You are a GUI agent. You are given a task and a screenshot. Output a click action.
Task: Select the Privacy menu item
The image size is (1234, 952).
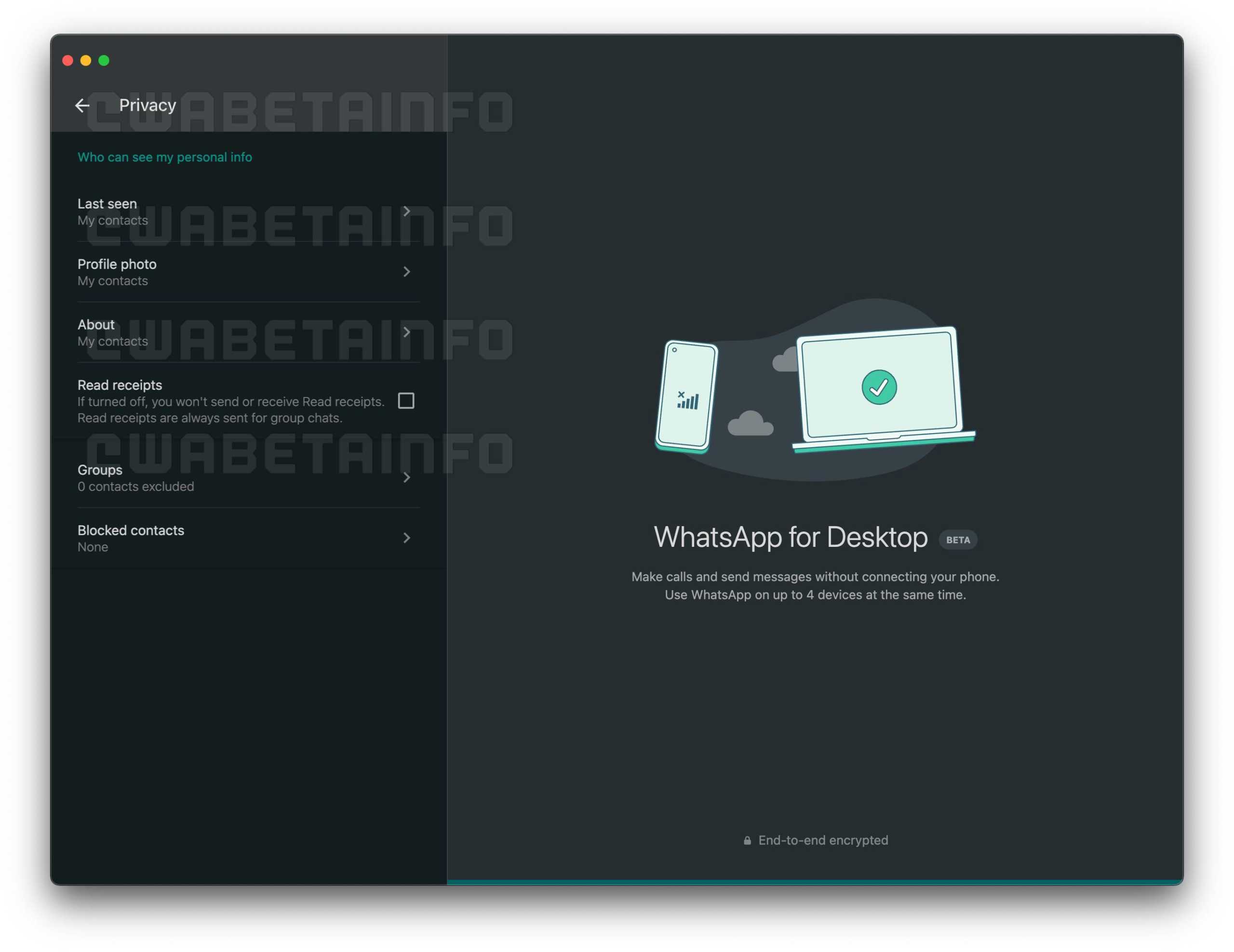coord(148,105)
